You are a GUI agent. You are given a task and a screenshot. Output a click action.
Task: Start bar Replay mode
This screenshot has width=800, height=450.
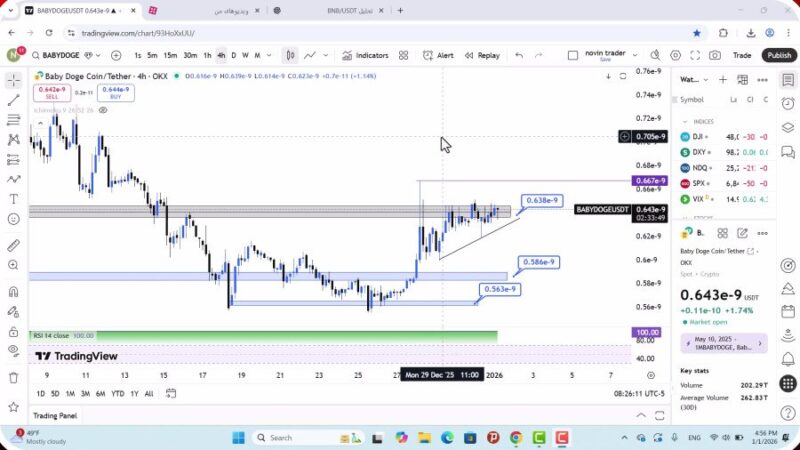481,55
